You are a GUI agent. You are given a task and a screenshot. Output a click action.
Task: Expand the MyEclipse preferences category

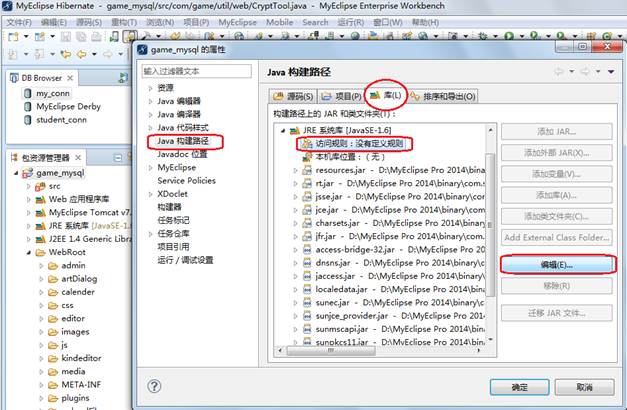[150, 168]
